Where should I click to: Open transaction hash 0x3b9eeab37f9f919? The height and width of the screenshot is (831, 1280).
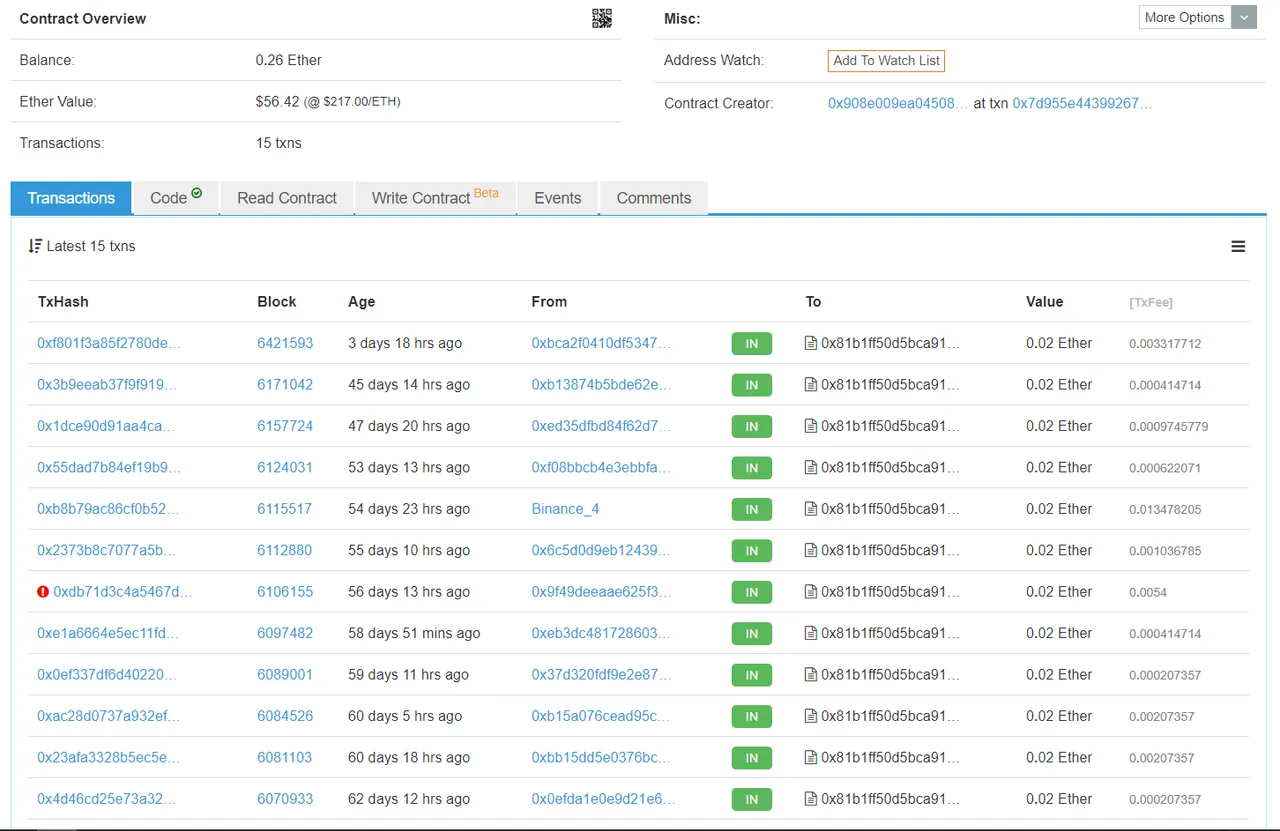pyautogui.click(x=107, y=385)
